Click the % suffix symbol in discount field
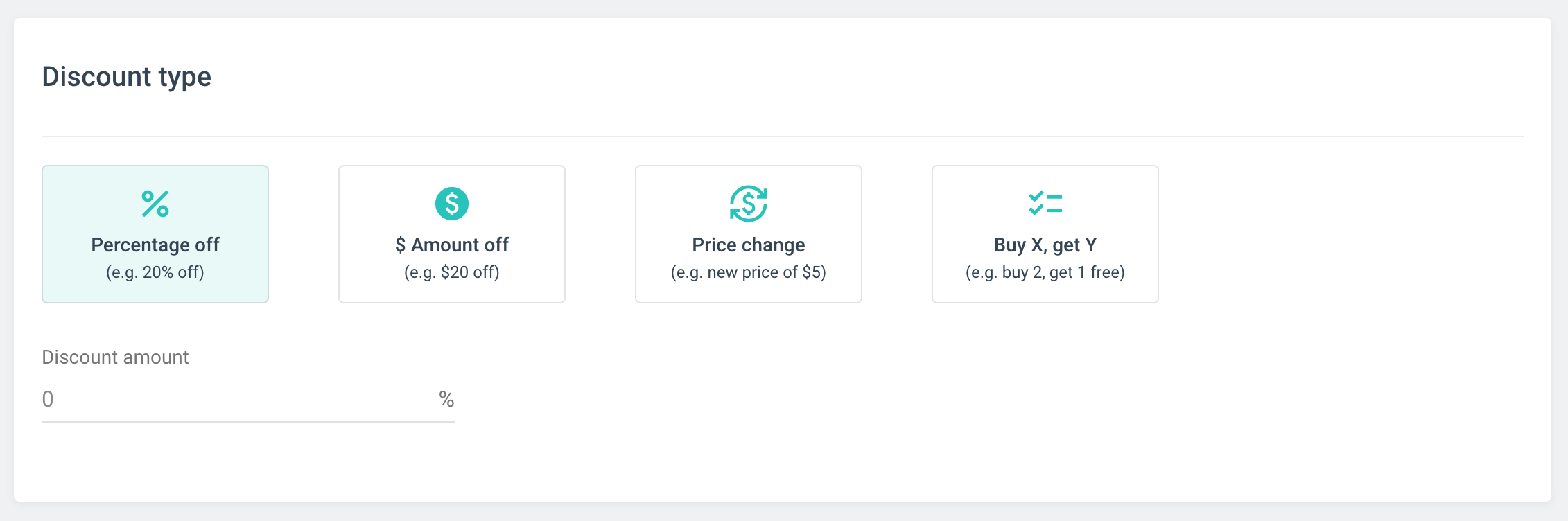The width and height of the screenshot is (1568, 521). coord(446,399)
